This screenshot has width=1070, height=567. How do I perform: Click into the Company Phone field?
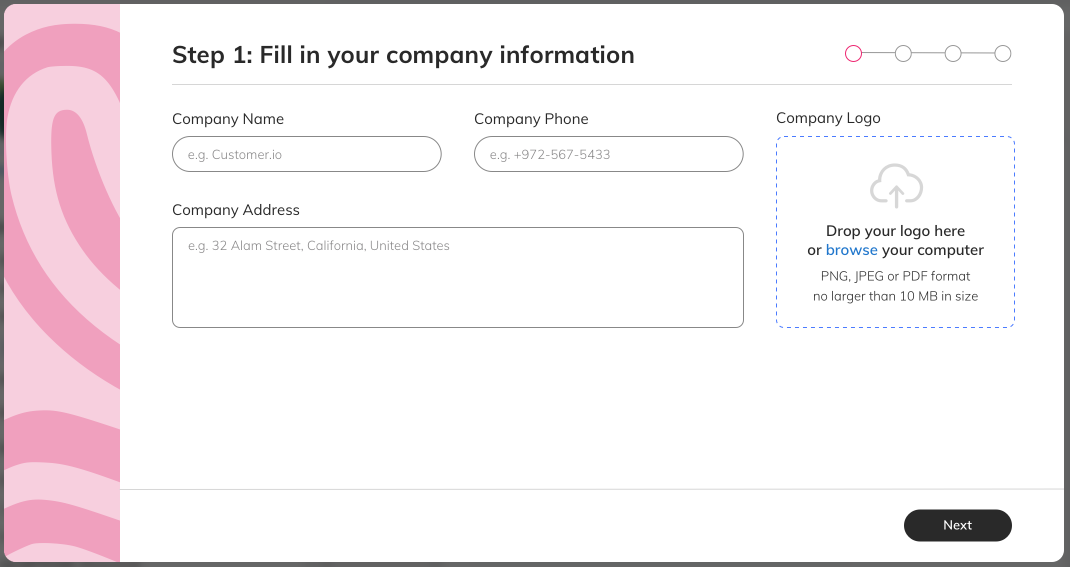[609, 154]
